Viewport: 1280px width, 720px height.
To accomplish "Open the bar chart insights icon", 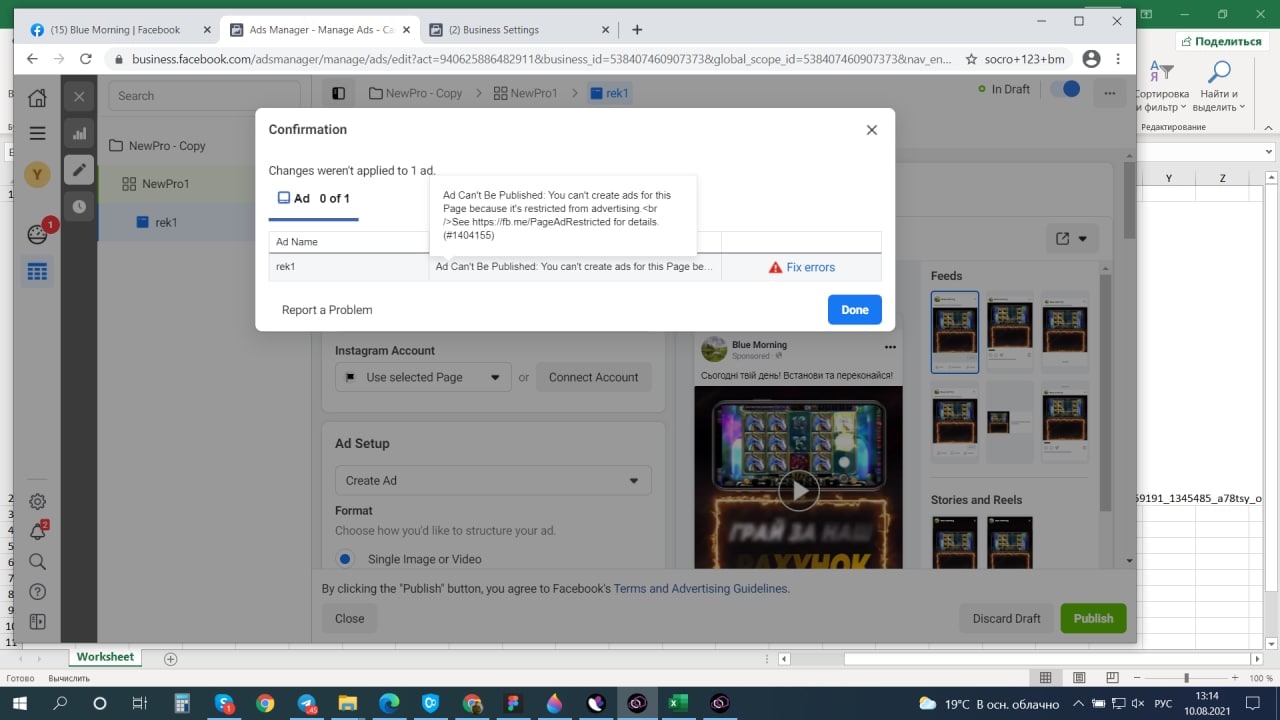I will (79, 133).
